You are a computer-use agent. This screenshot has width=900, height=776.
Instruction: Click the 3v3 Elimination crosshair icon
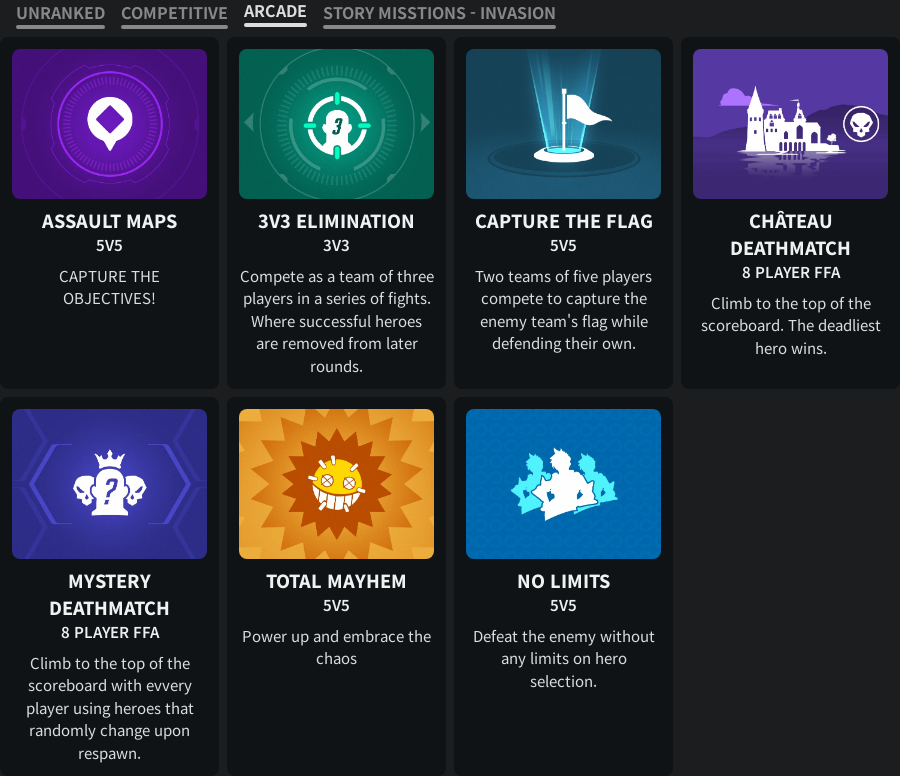pyautogui.click(x=337, y=125)
